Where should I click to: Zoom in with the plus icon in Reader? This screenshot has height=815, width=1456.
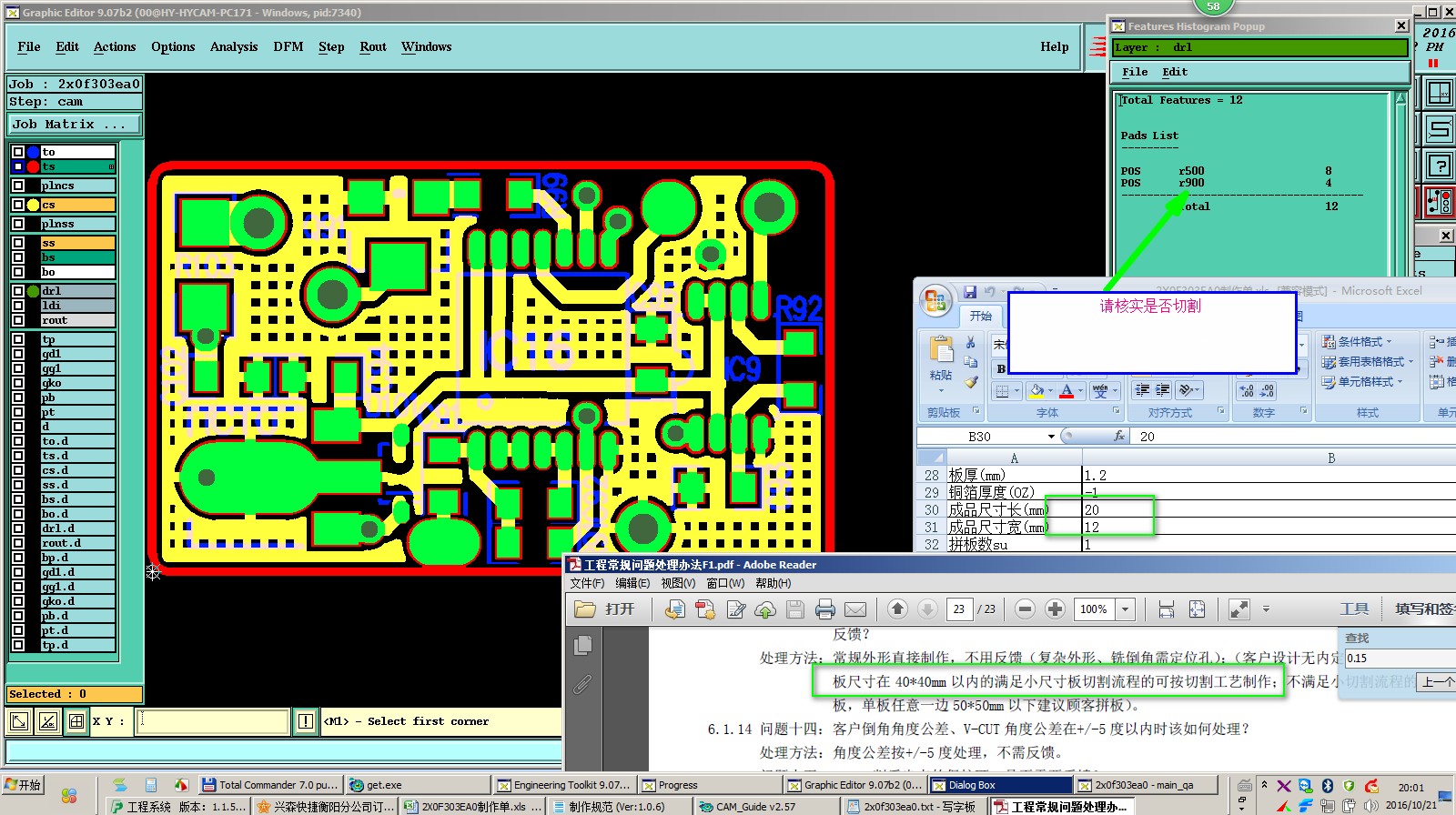pyautogui.click(x=1055, y=609)
